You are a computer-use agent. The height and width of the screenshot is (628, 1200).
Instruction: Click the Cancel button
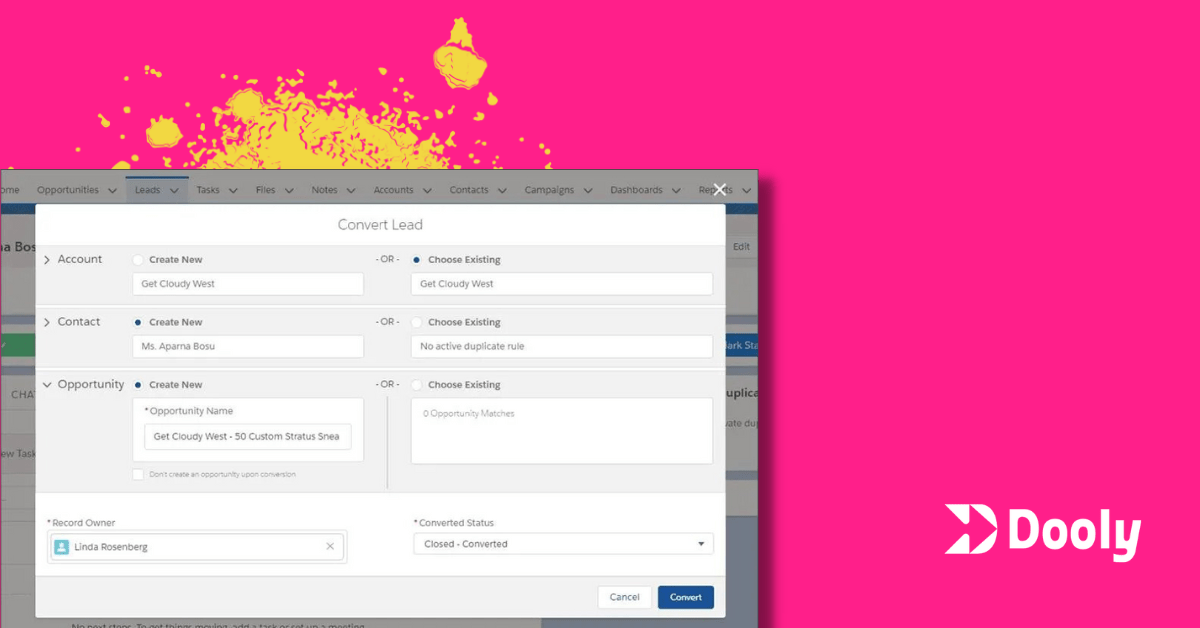624,596
